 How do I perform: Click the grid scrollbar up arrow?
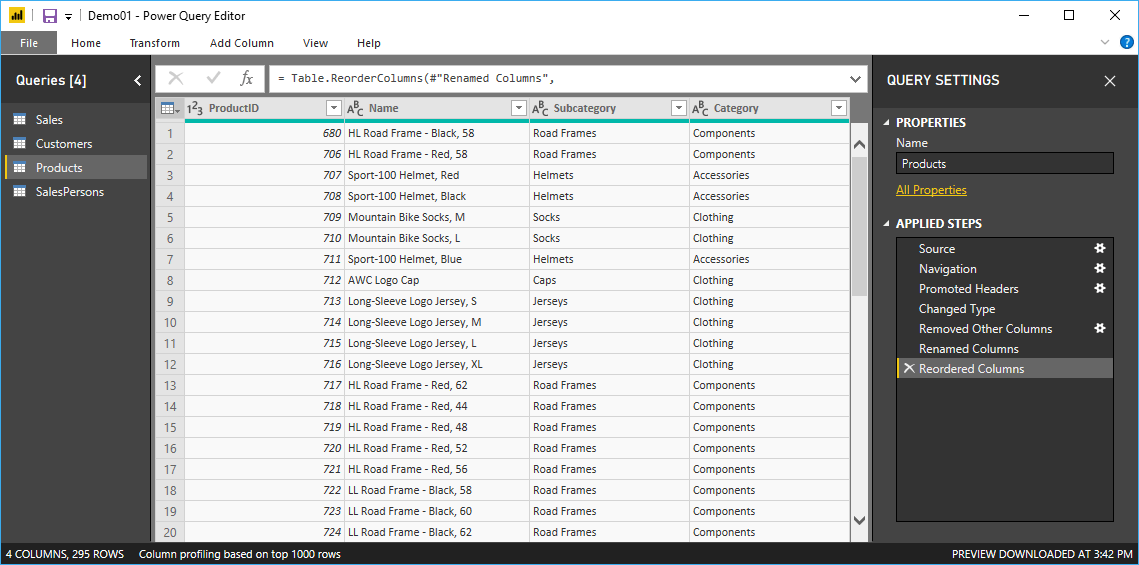coord(859,145)
